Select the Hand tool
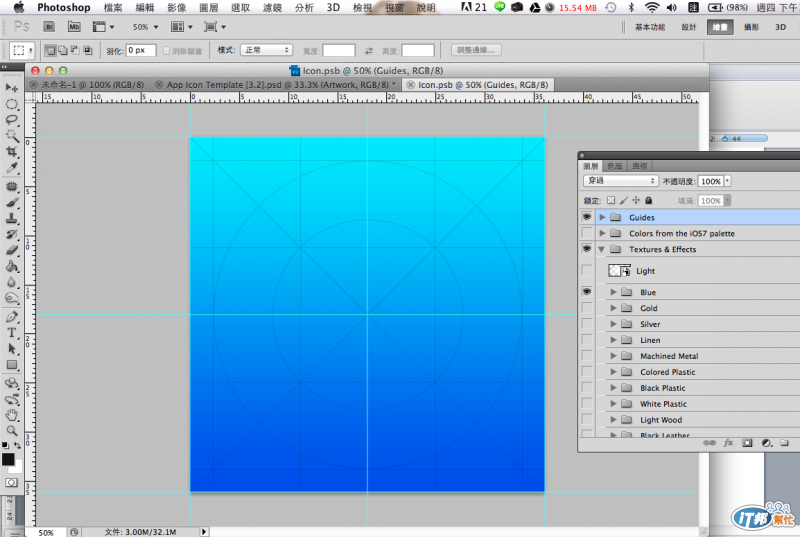The height and width of the screenshot is (537, 800). [12, 414]
